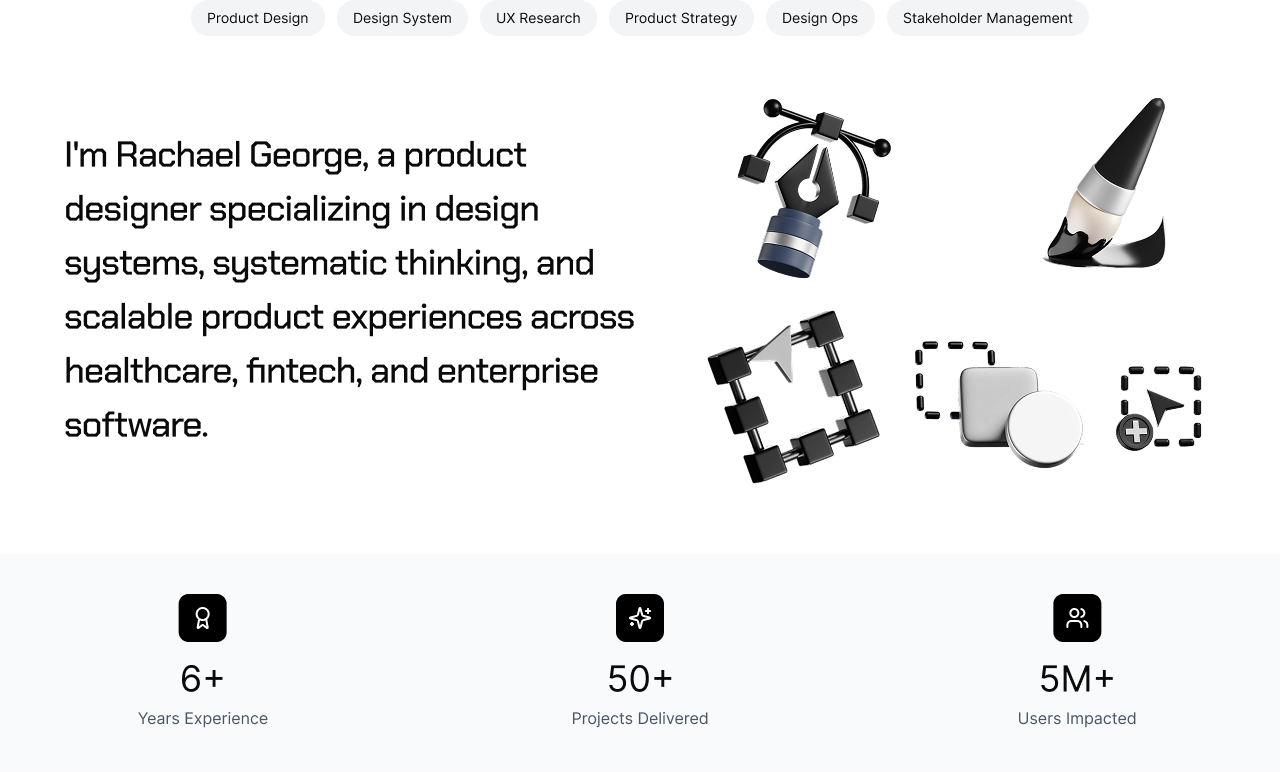Click the Years Experience label
The width and height of the screenshot is (1280, 772).
[x=203, y=718]
